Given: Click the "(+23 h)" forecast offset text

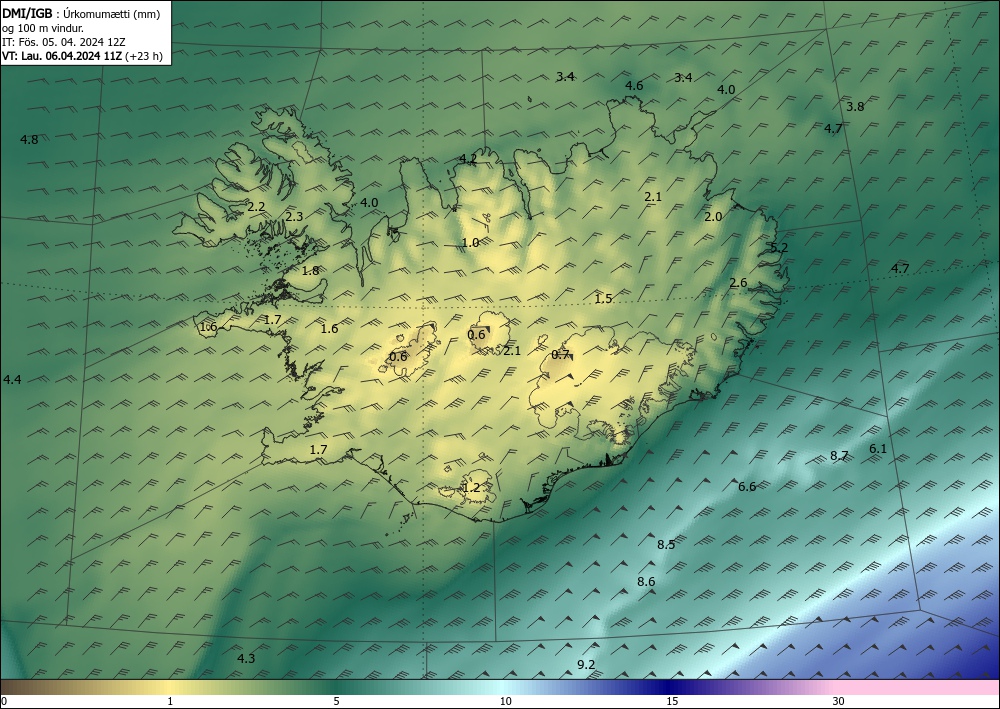Looking at the screenshot, I should (144, 56).
